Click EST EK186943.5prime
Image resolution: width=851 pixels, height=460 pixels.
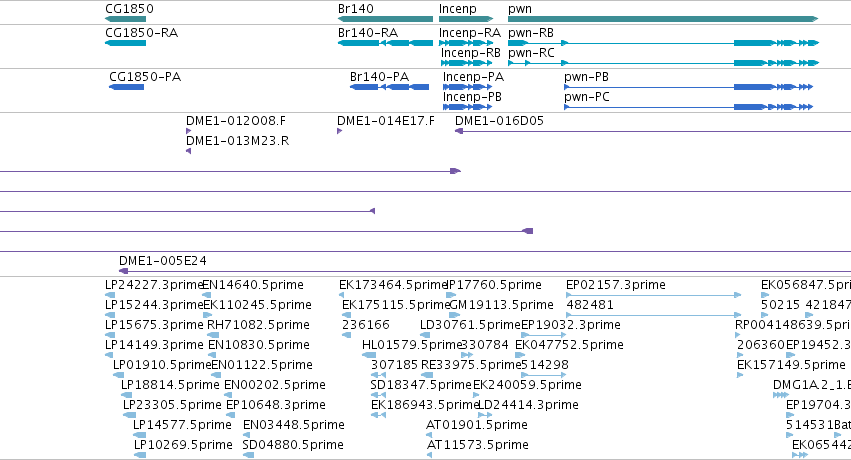point(425,405)
